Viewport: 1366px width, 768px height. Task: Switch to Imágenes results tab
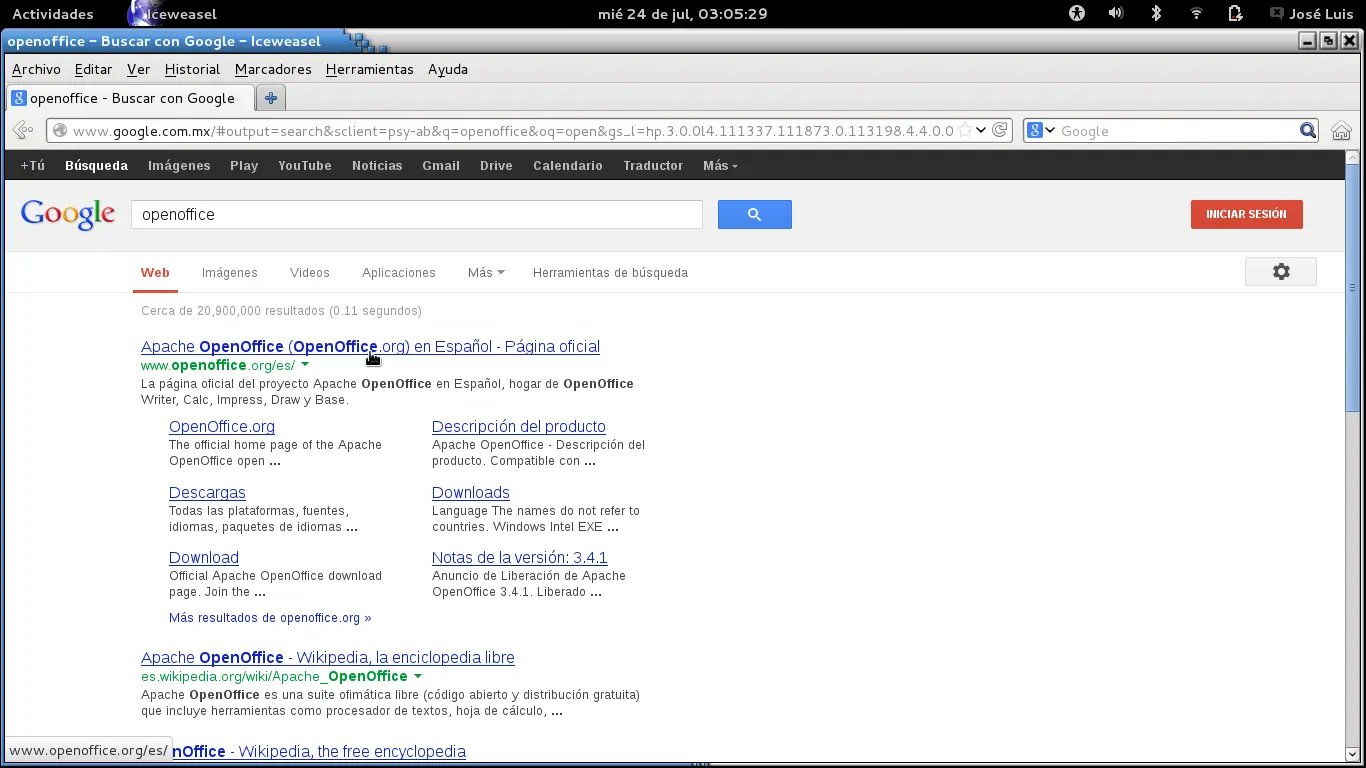click(229, 272)
